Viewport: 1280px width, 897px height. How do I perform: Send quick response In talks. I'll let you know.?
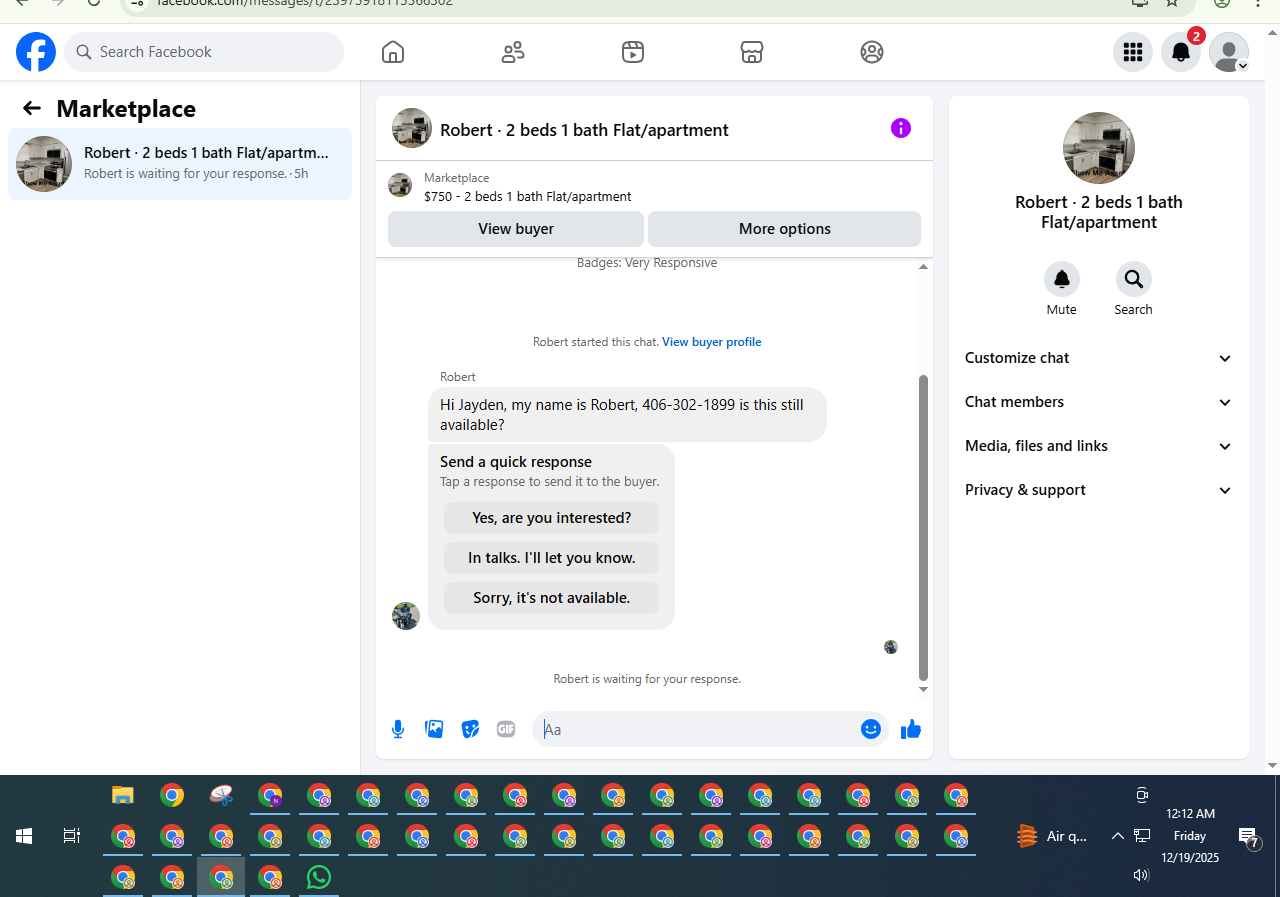552,558
